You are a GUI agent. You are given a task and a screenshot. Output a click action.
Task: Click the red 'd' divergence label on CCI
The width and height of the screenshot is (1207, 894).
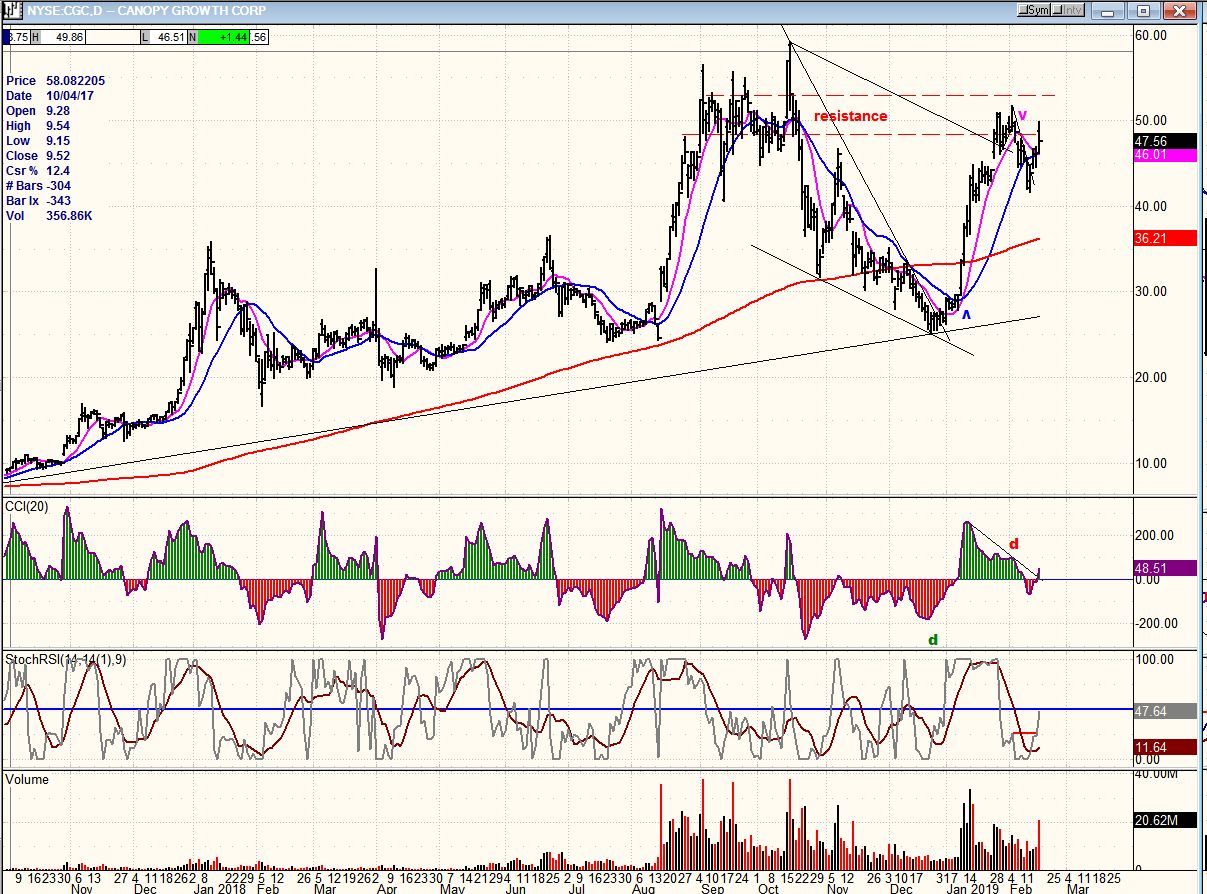1013,544
